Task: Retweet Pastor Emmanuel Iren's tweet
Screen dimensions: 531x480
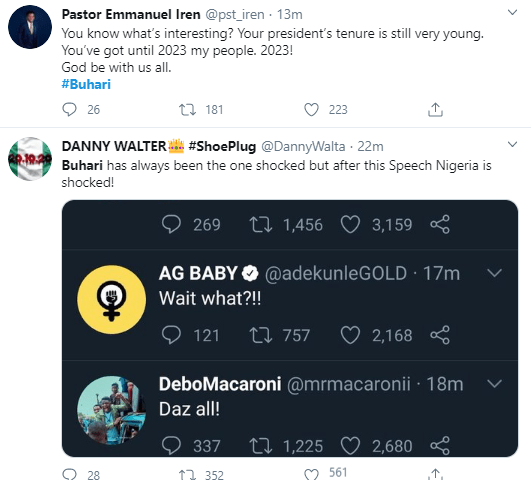Action: 187,110
